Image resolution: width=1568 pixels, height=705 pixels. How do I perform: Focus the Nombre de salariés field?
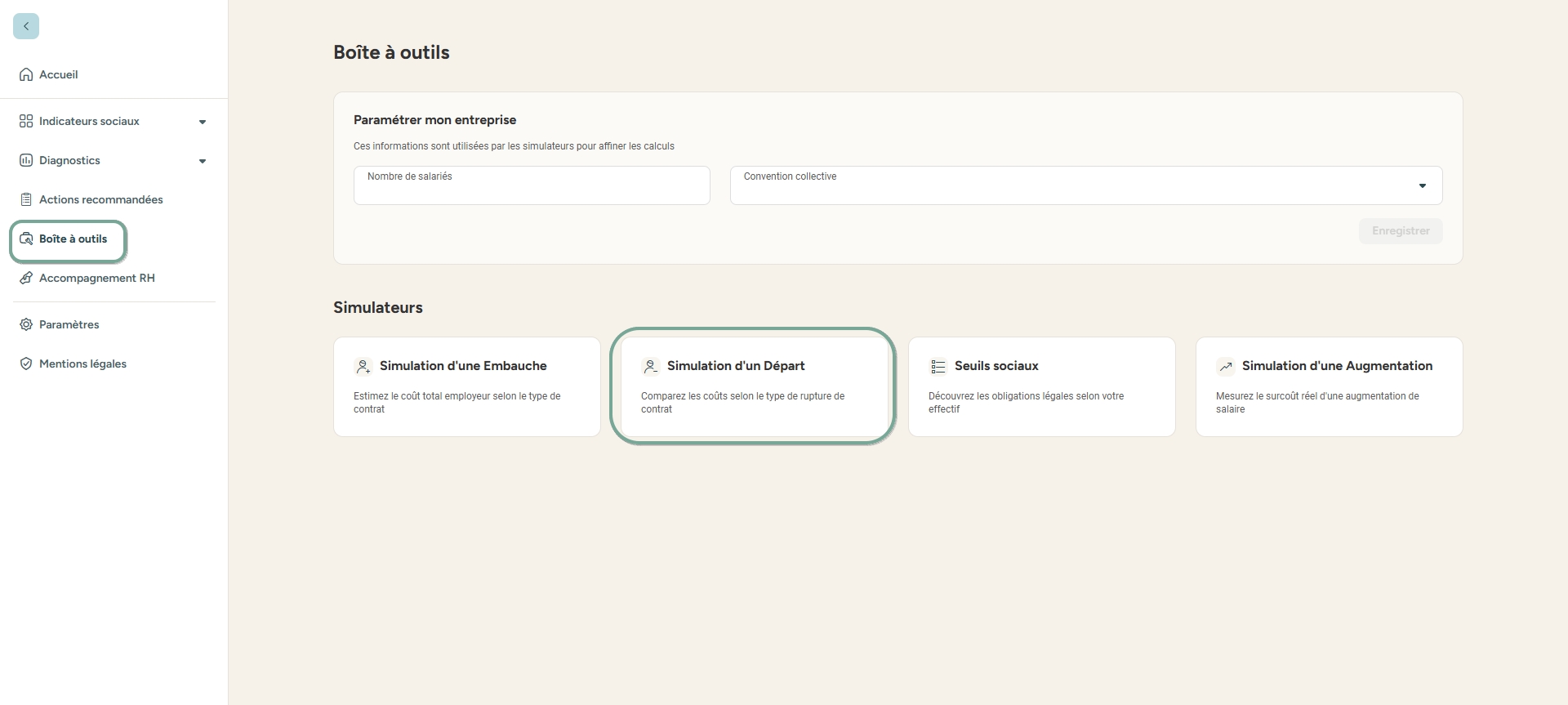tap(532, 186)
